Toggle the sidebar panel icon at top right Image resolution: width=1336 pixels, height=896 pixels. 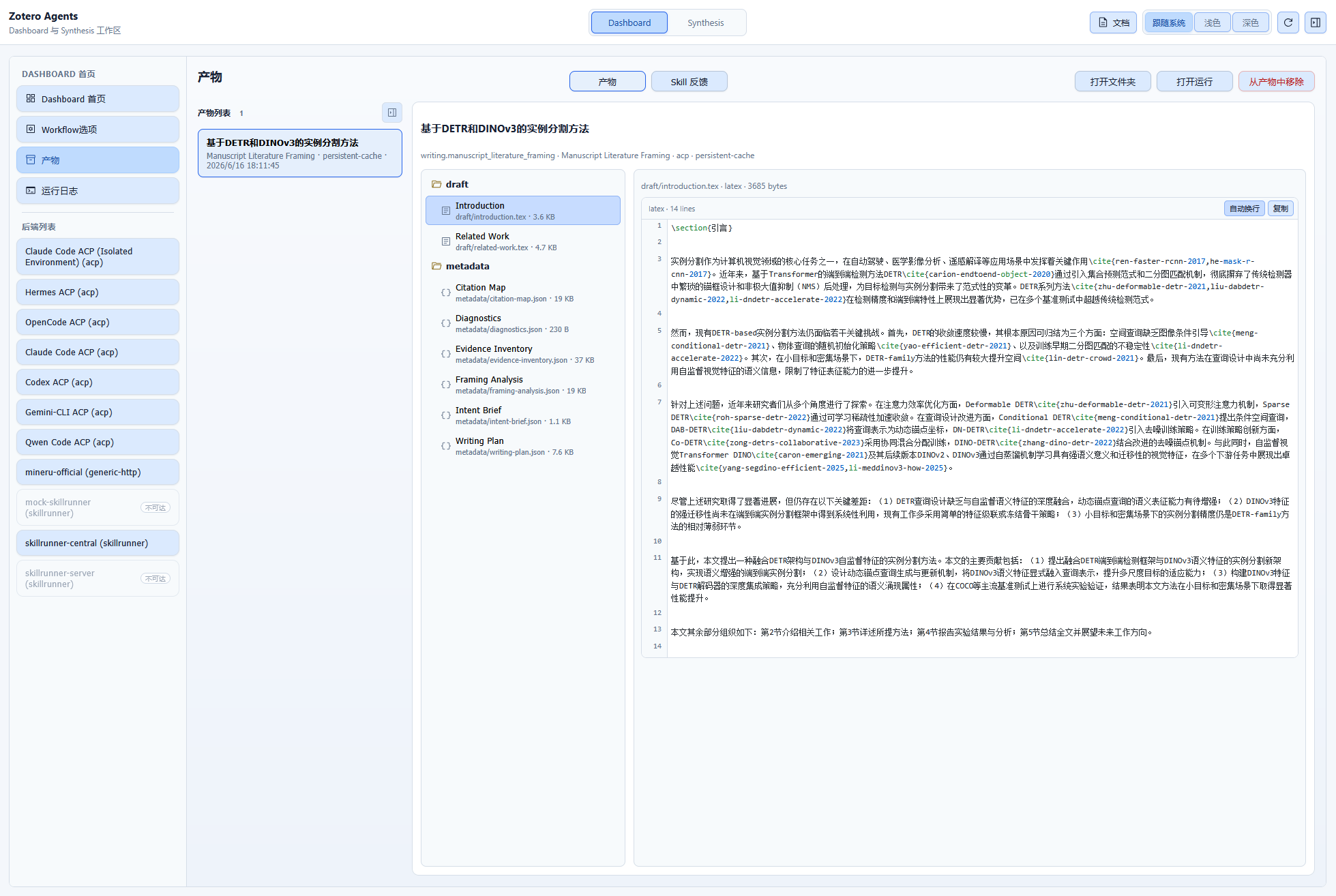tap(1316, 23)
